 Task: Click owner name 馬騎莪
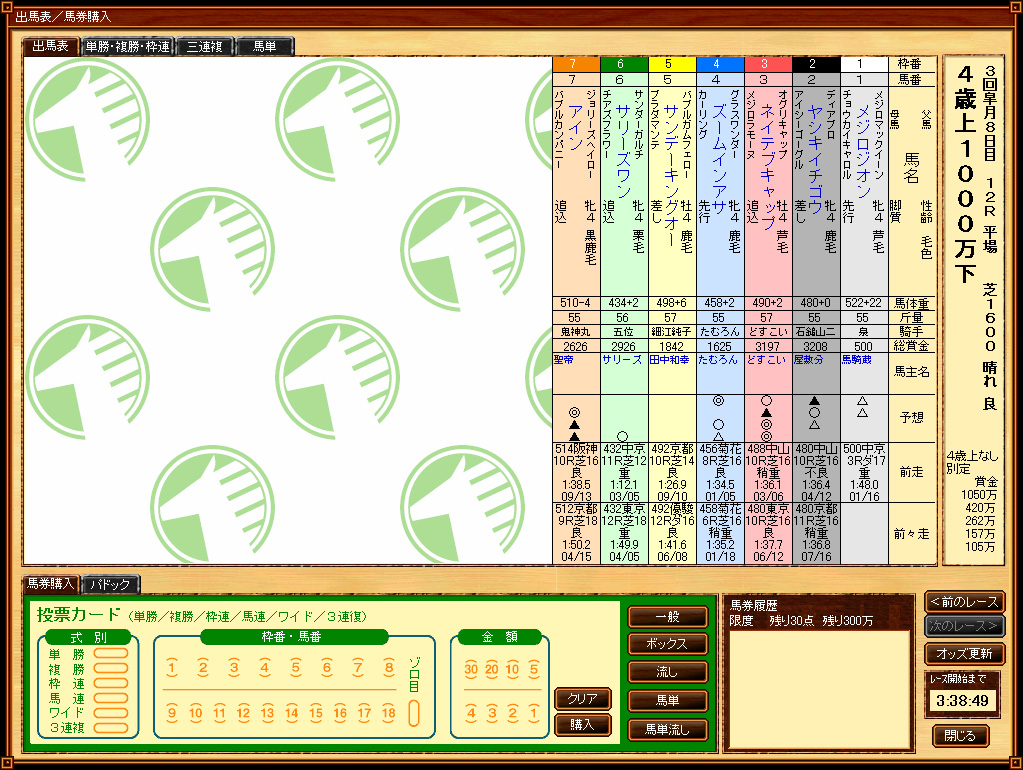pyautogui.click(x=857, y=360)
